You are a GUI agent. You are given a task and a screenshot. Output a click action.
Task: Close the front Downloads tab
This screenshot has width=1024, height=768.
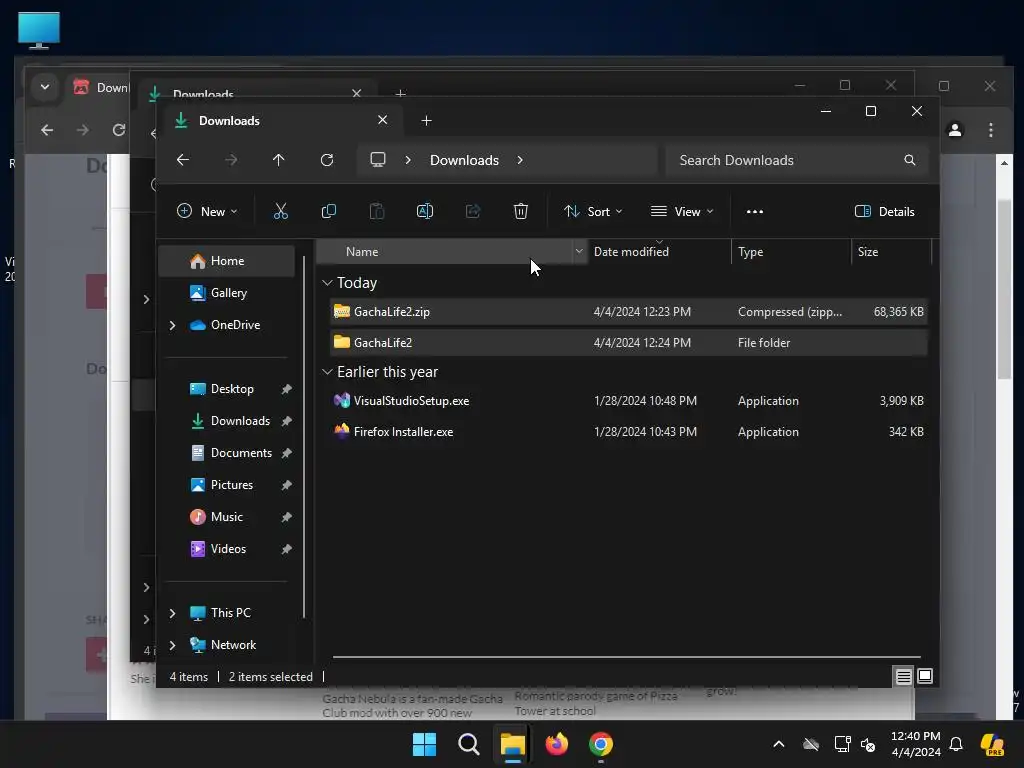click(x=383, y=120)
